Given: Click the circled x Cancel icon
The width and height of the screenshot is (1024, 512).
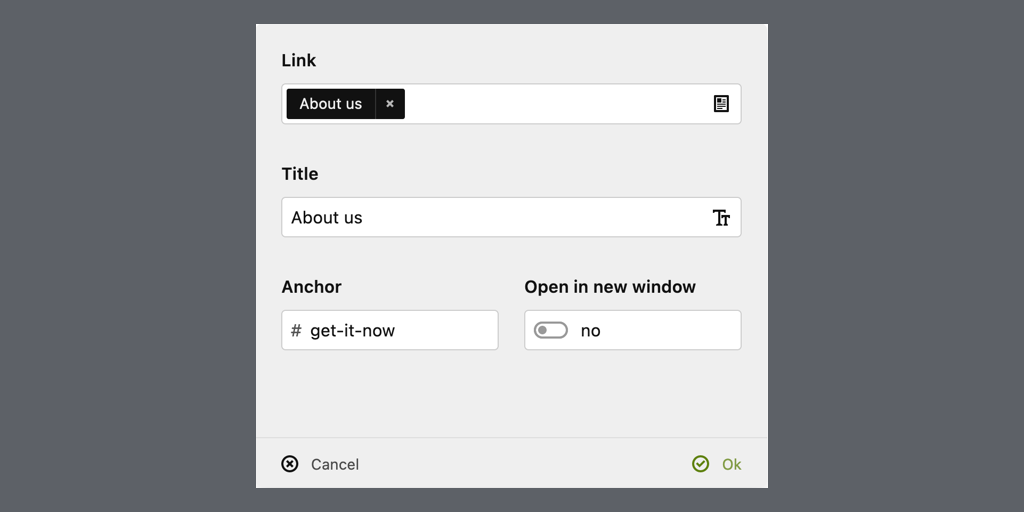Looking at the screenshot, I should click(289, 464).
